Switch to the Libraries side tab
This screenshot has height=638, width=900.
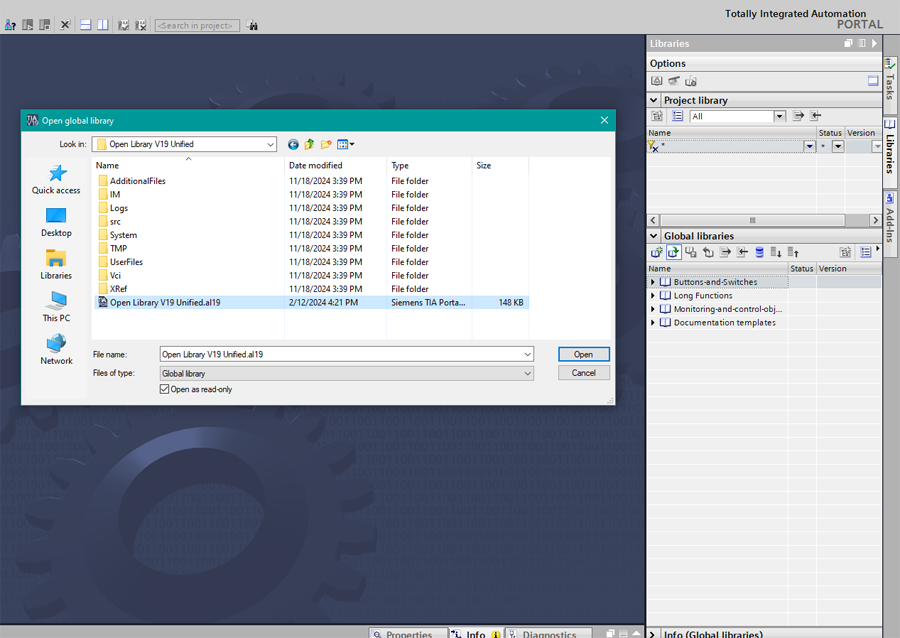tap(890, 151)
